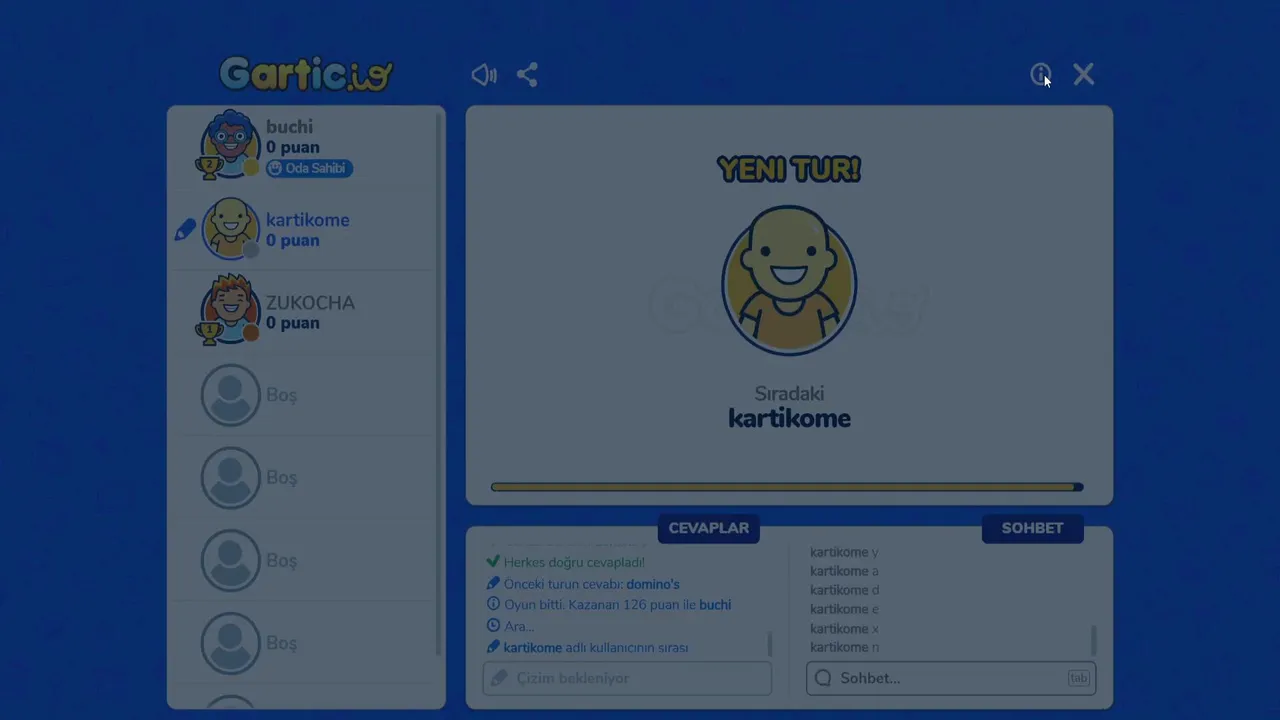Click the first empty Boş slot
Viewport: 1280px width, 720px height.
coord(305,395)
